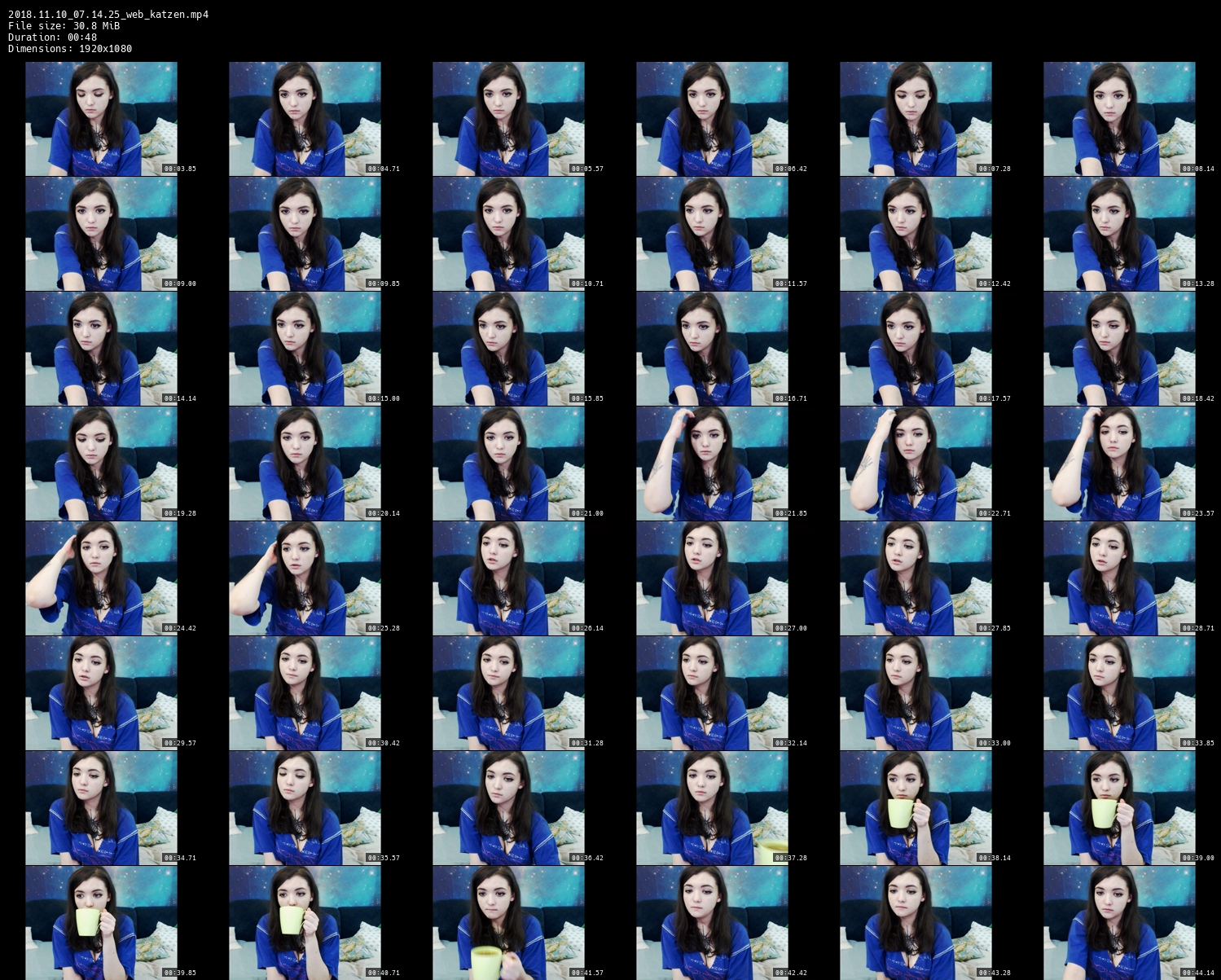This screenshot has width=1221, height=980.
Task: Click the mug-lowered frame at 00:41.57
Action: click(x=508, y=923)
